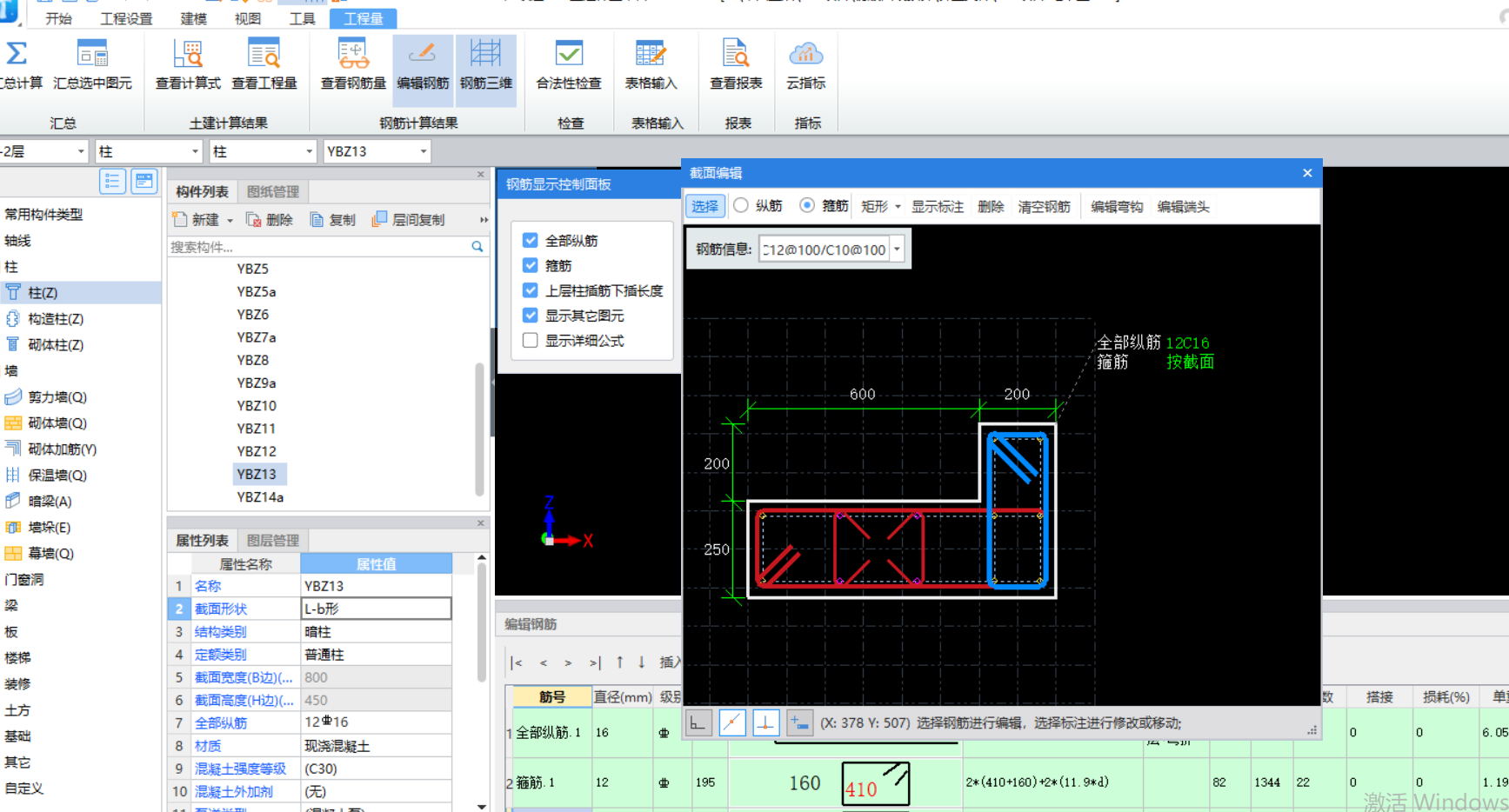Uncheck 显示其它图元 option
The image size is (1509, 812).
pos(530,316)
